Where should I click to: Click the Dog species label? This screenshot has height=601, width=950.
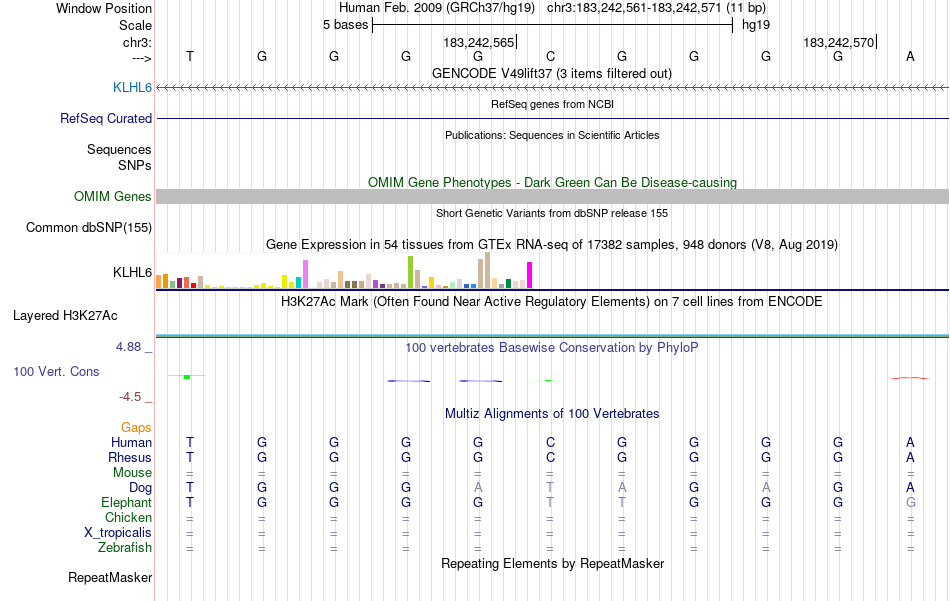[x=140, y=488]
